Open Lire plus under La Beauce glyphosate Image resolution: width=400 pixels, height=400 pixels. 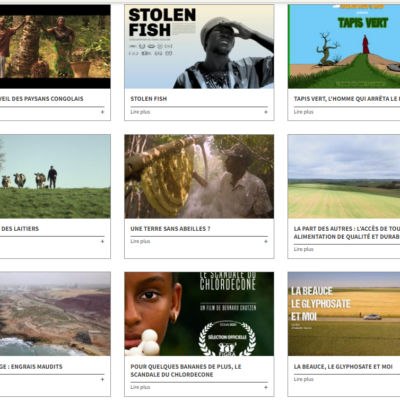click(304, 379)
